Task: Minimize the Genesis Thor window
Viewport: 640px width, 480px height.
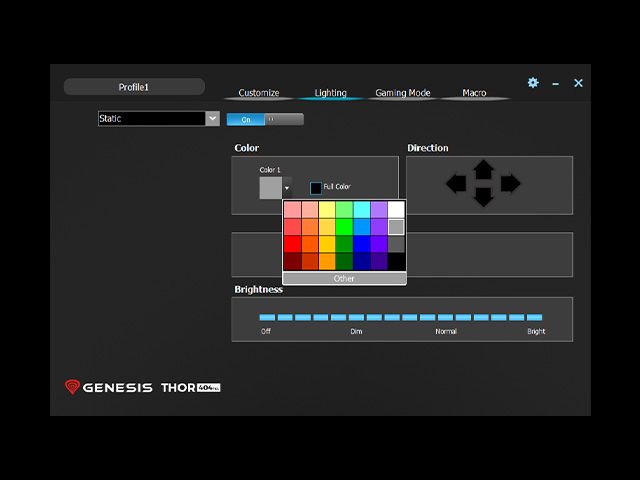Action: click(556, 84)
